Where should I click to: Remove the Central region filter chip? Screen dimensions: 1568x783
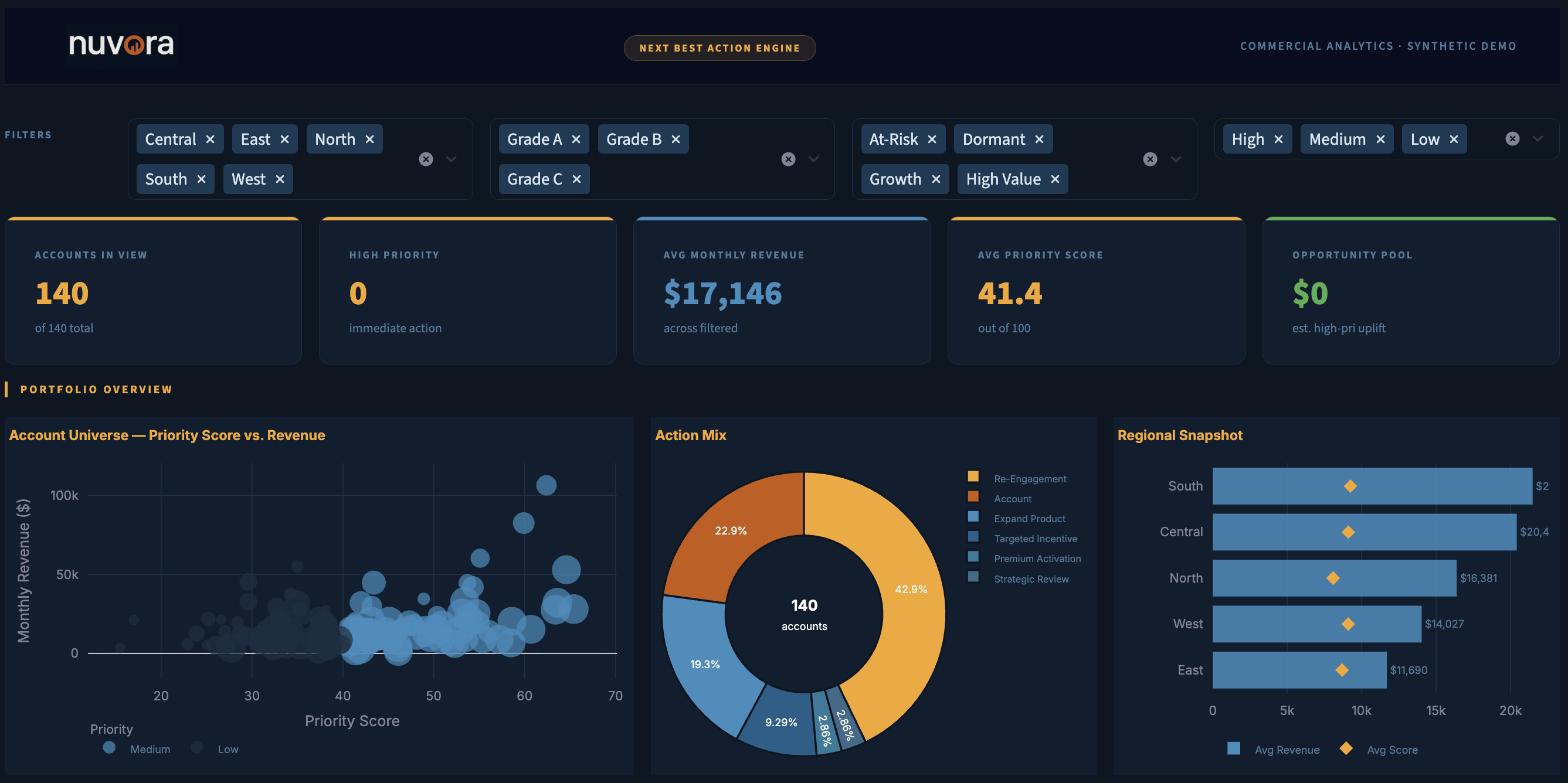pyautogui.click(x=210, y=139)
